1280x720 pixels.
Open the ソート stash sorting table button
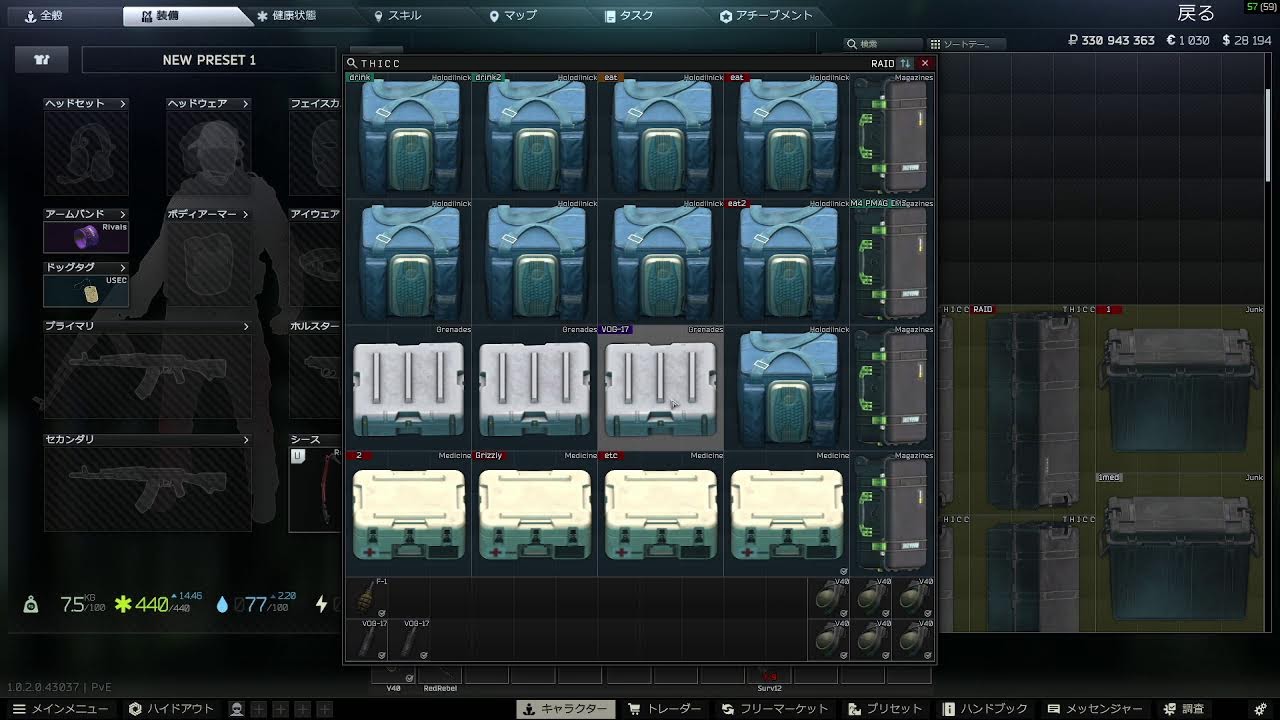point(966,44)
